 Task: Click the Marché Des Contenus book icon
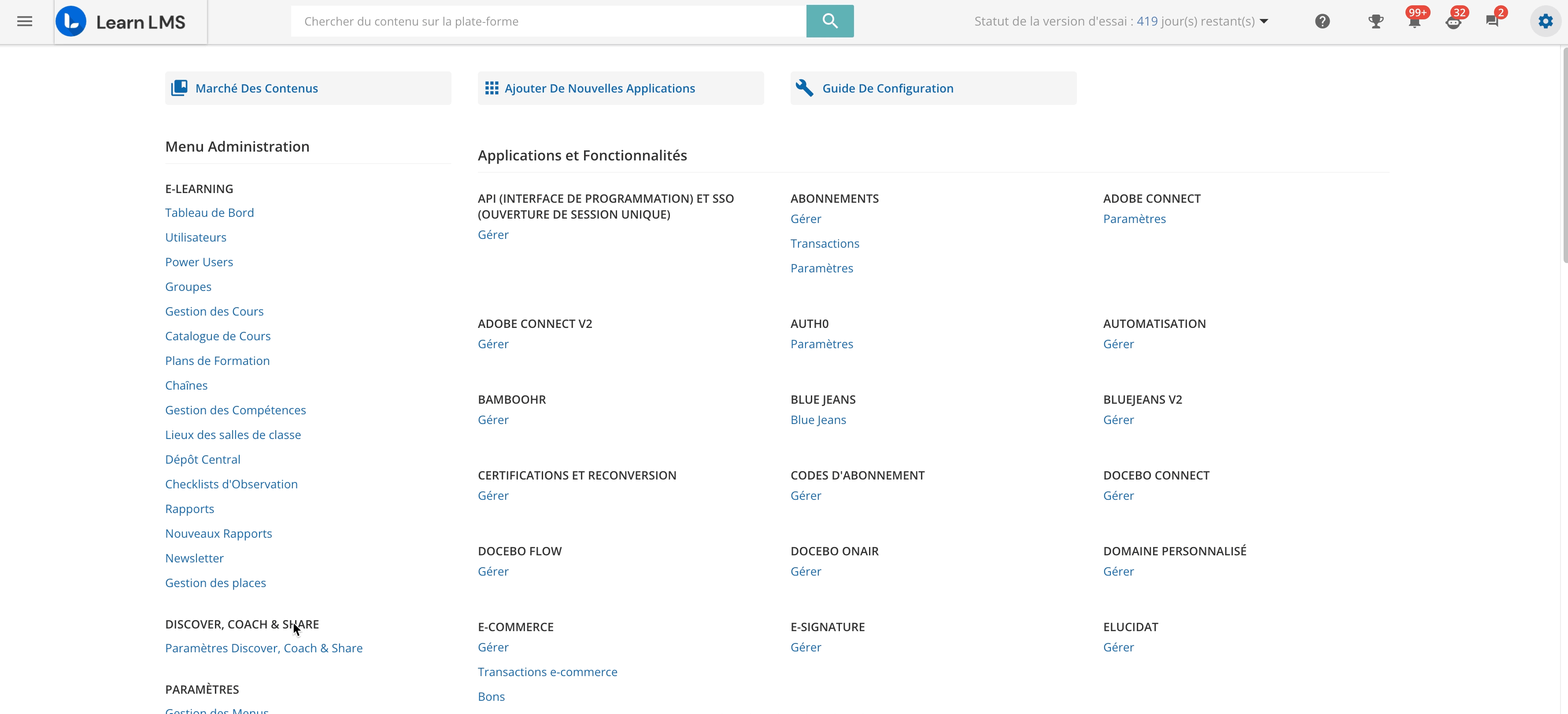point(179,88)
